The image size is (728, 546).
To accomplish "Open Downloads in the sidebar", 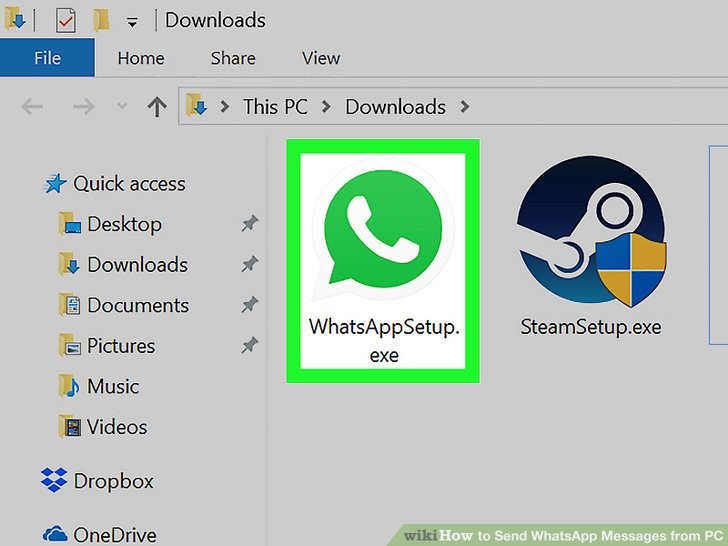I will pos(137,265).
